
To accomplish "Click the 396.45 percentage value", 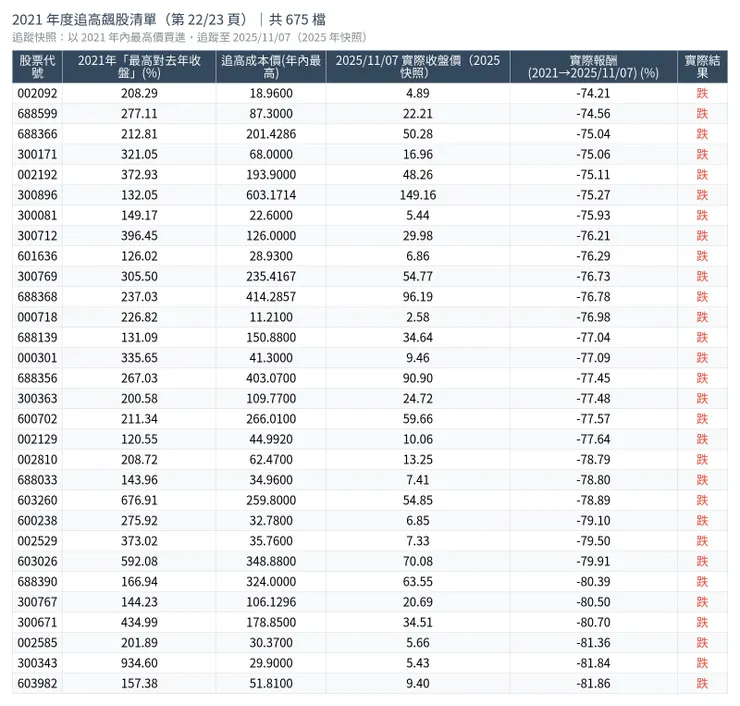I will pos(139,235).
